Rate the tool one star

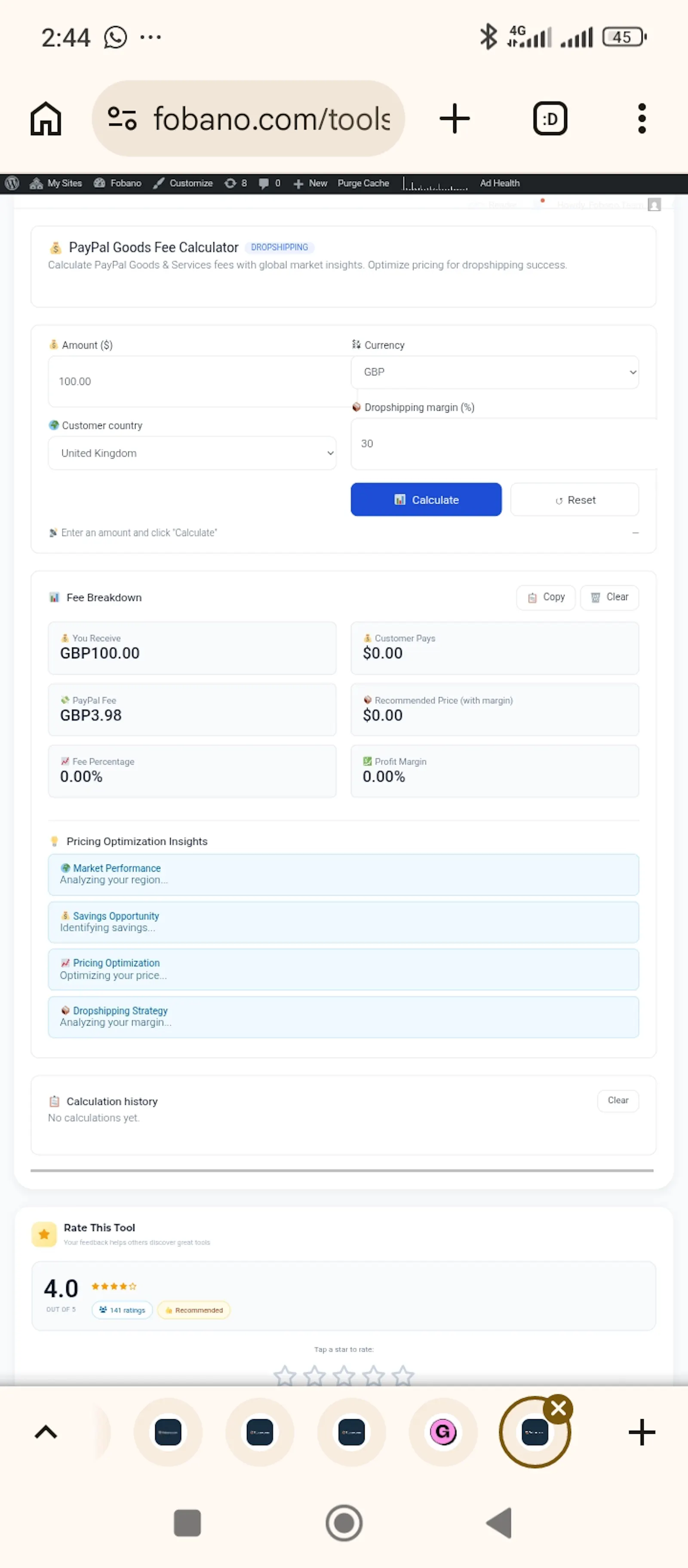[285, 1376]
